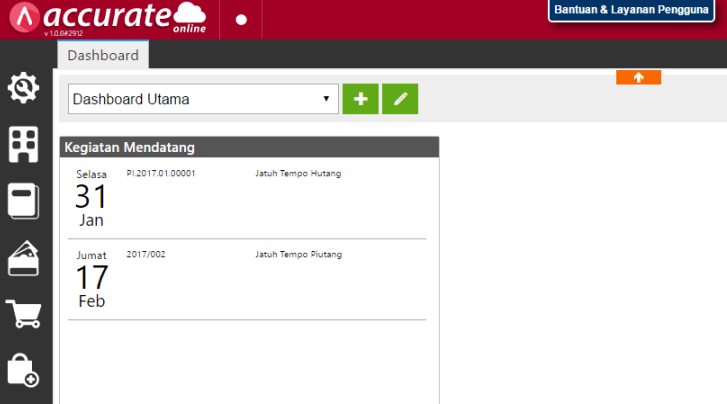Open the purchase bag with plus icon
Viewport: 727px width, 404px height.
tap(23, 370)
